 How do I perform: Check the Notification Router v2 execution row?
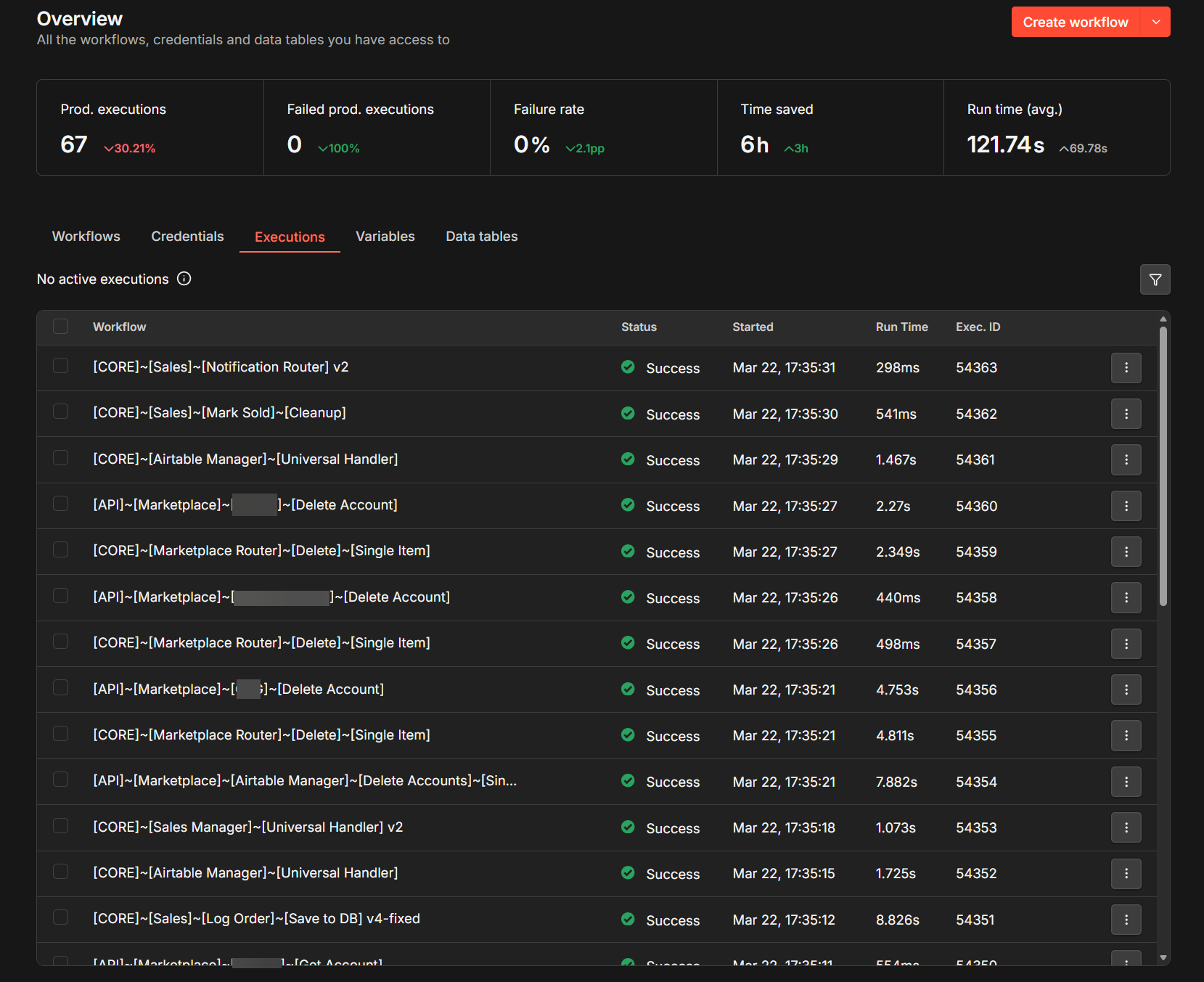click(61, 366)
